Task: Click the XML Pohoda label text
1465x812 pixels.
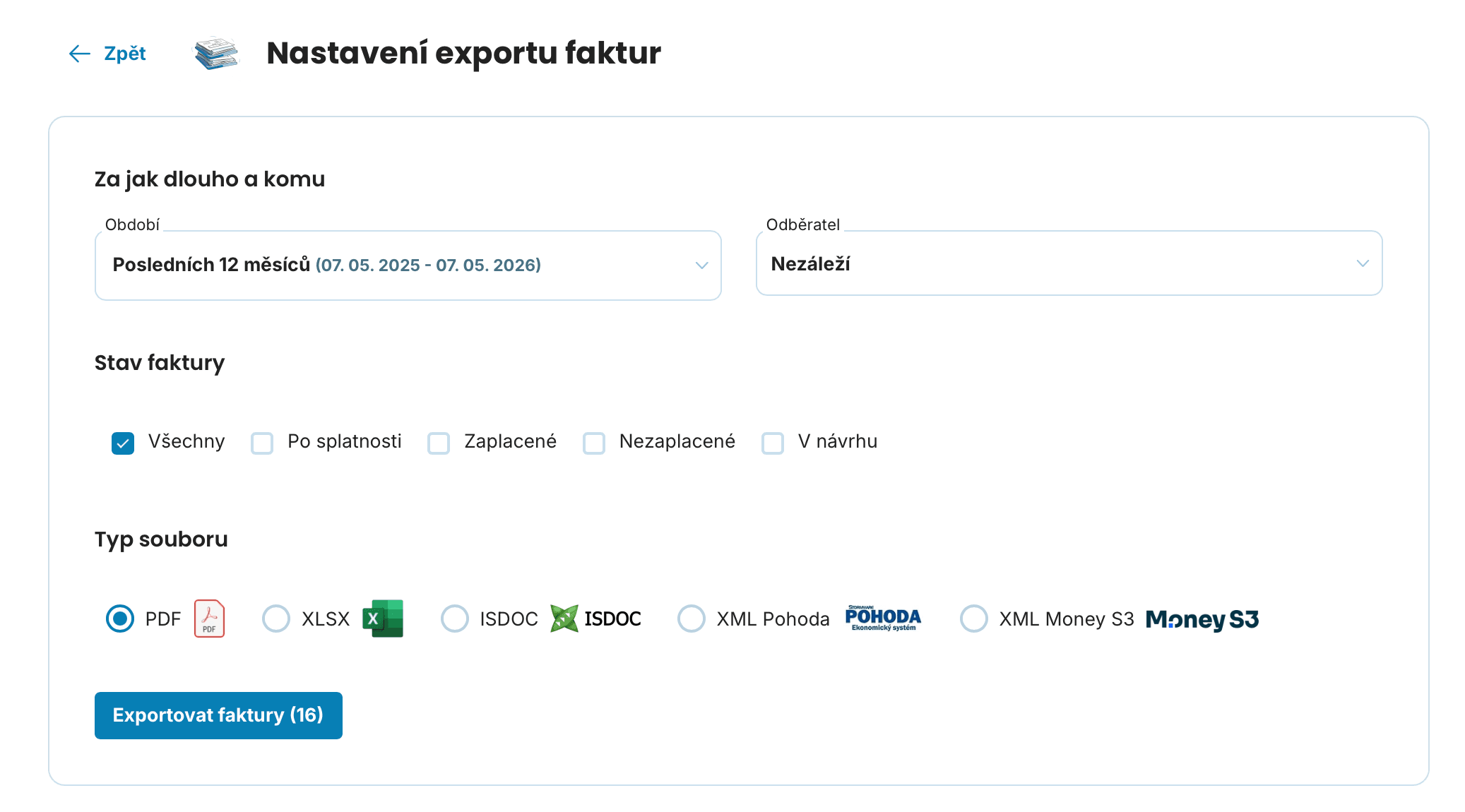Action: 773,619
